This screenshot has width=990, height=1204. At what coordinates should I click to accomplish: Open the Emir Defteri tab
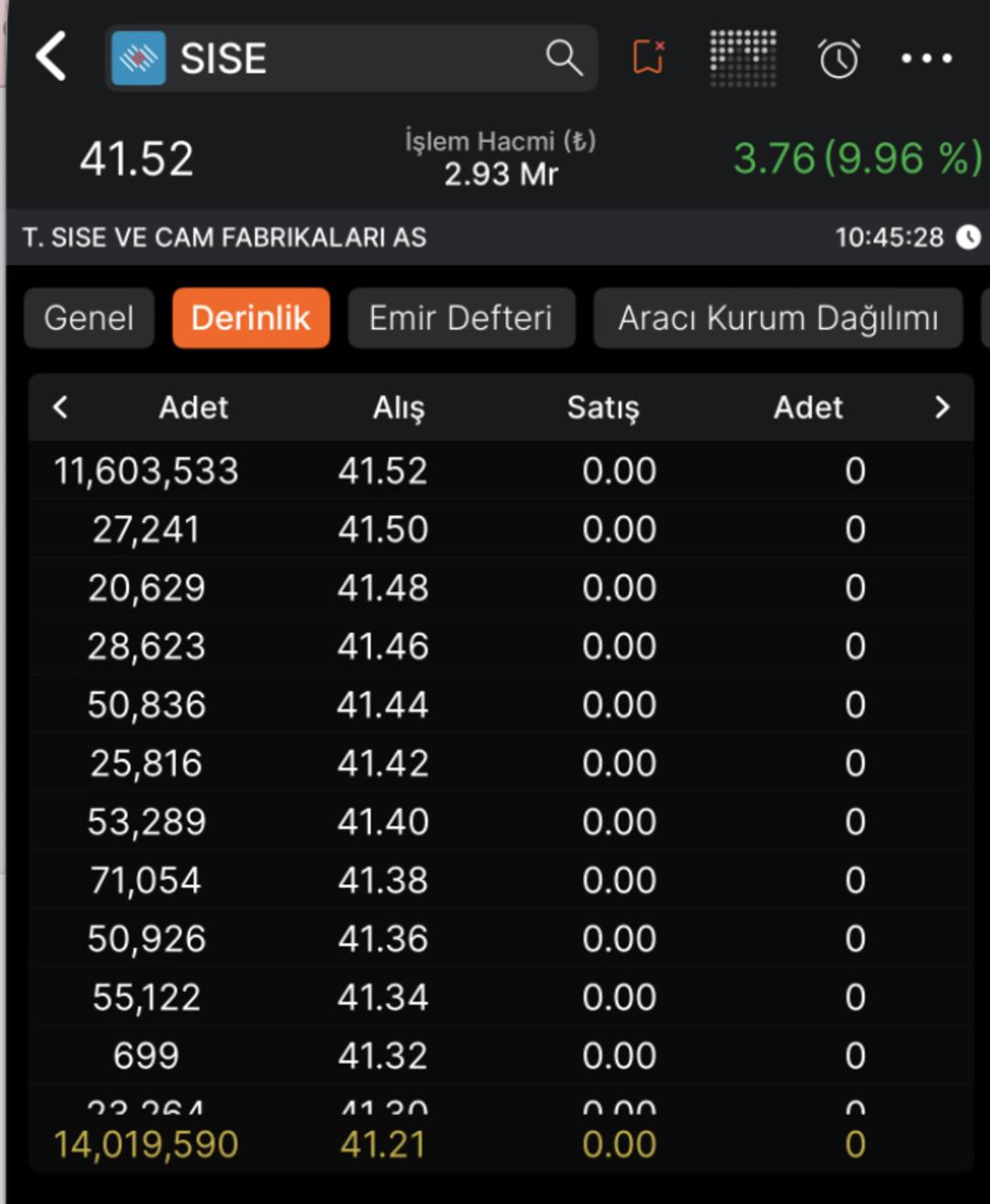460,318
